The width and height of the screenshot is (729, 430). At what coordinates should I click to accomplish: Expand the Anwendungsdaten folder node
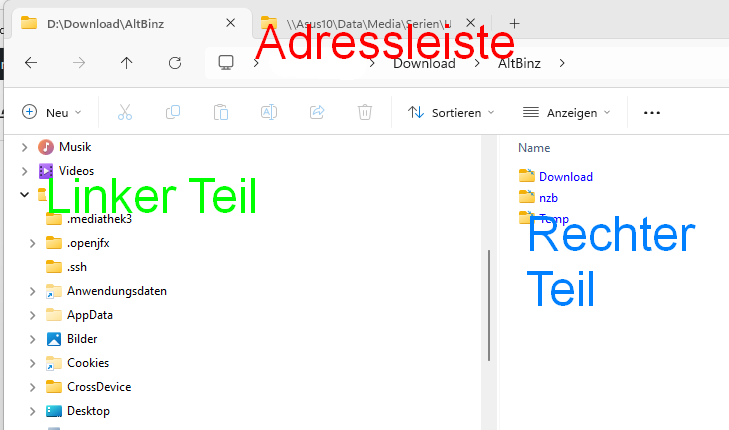pos(32,291)
